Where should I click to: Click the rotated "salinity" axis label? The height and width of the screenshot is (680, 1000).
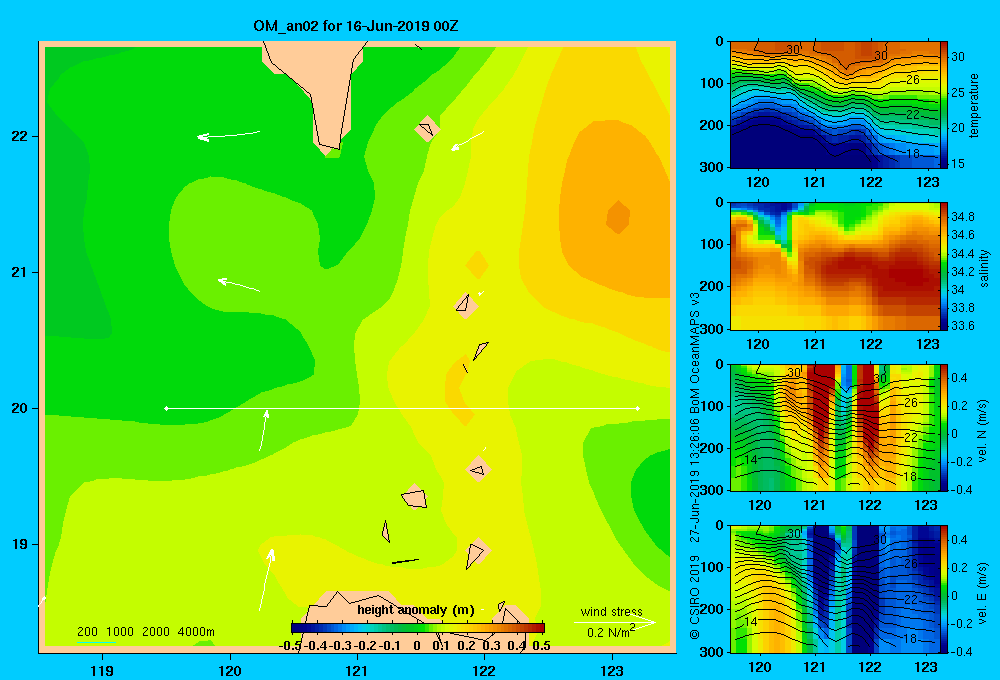coord(983,268)
